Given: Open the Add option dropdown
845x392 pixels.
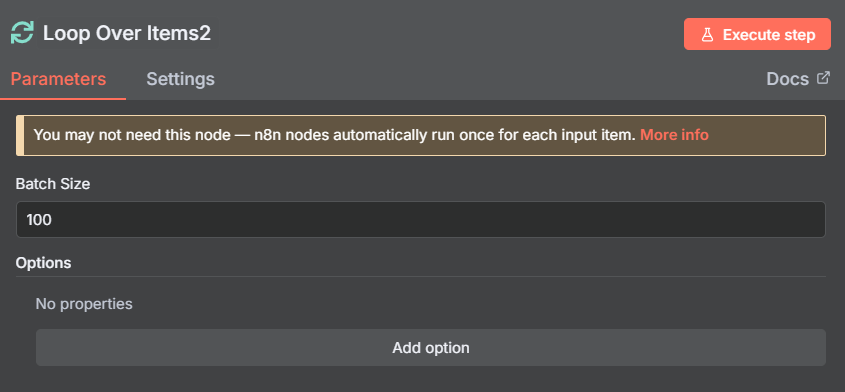Looking at the screenshot, I should point(431,348).
